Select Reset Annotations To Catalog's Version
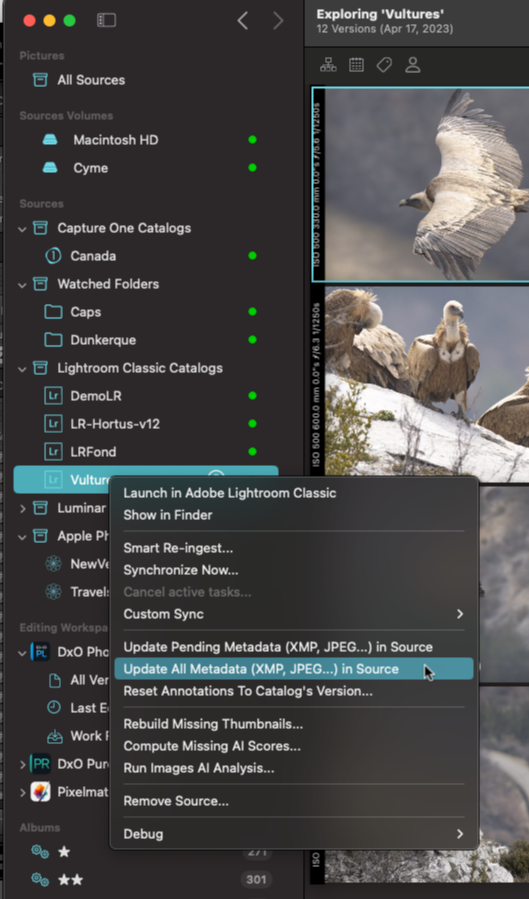The width and height of the screenshot is (529, 899). click(x=294, y=691)
